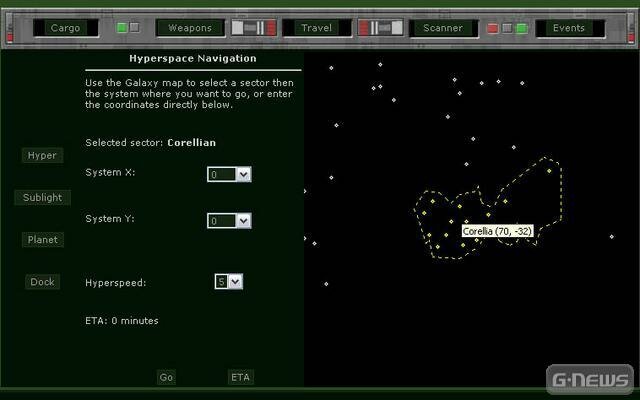
Task: Click the Dock option
Action: pyautogui.click(x=42, y=282)
